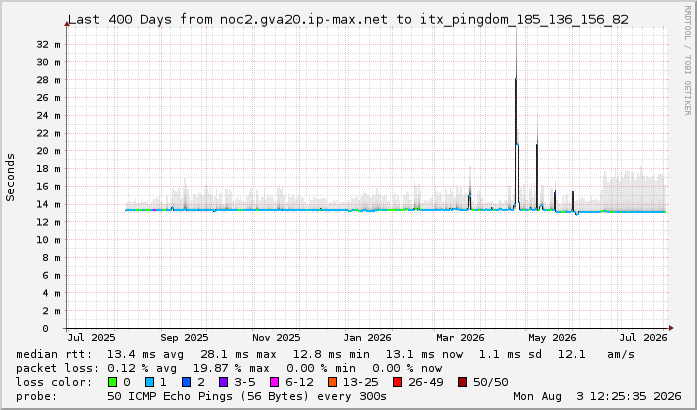697x410 pixels.
Task: Click the 'May 2026' x-axis label
Action: point(552,338)
